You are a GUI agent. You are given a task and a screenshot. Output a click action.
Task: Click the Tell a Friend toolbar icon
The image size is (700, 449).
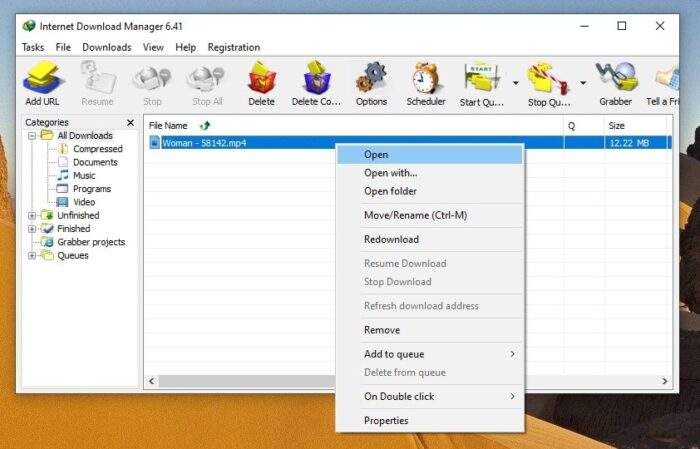(667, 78)
